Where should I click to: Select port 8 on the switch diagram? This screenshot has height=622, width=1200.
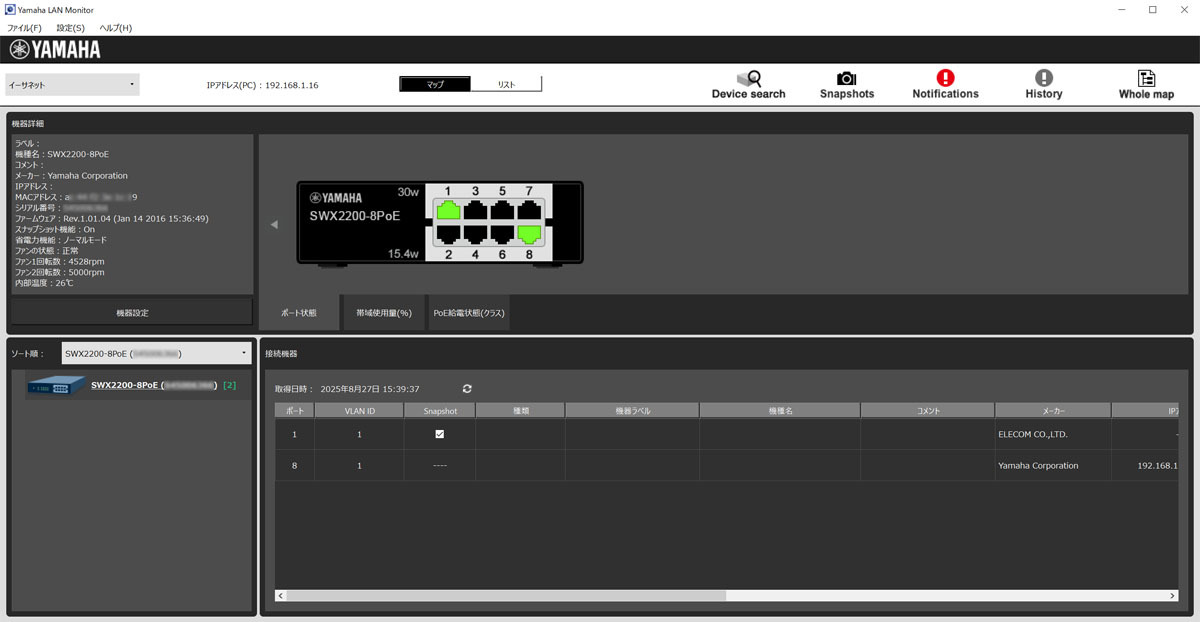tap(529, 235)
